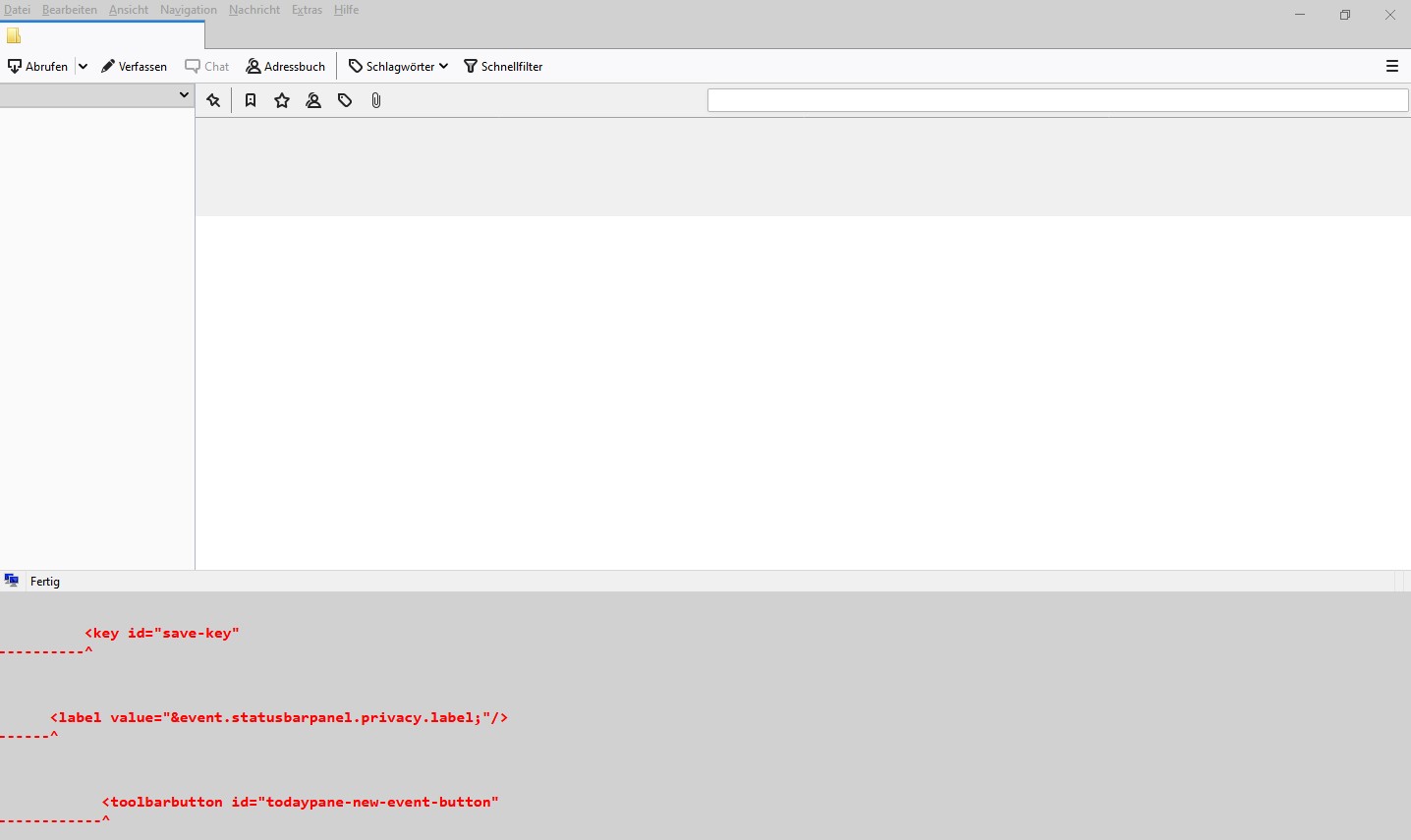Open the Extras menu
Screen dimensions: 1411x840
pyautogui.click(x=307, y=10)
